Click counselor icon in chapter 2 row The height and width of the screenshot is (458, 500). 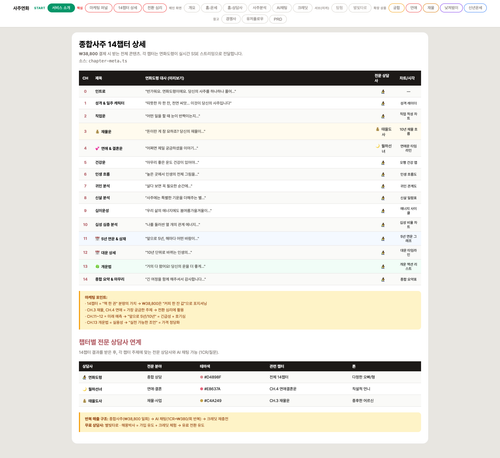(383, 116)
